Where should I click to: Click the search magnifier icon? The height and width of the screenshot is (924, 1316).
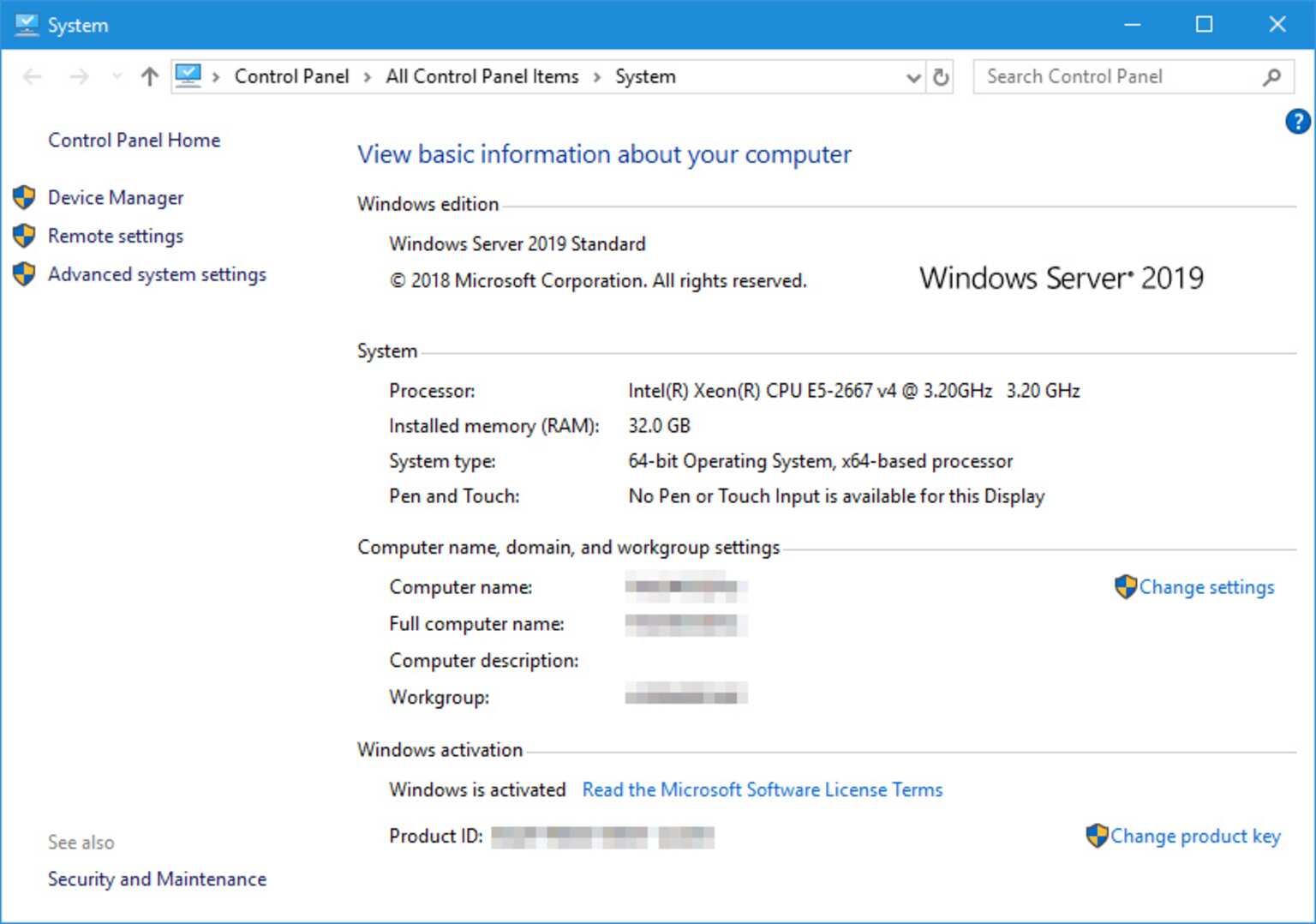click(1271, 76)
